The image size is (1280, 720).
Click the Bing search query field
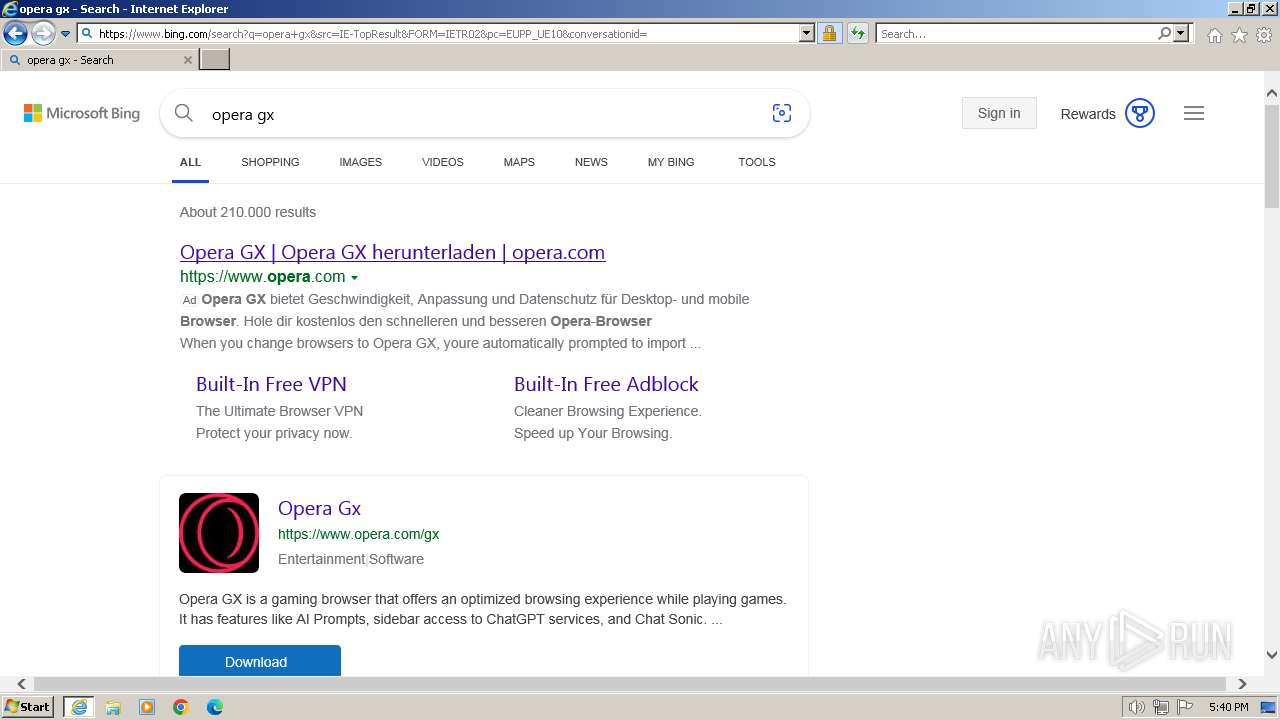pyautogui.click(x=480, y=114)
